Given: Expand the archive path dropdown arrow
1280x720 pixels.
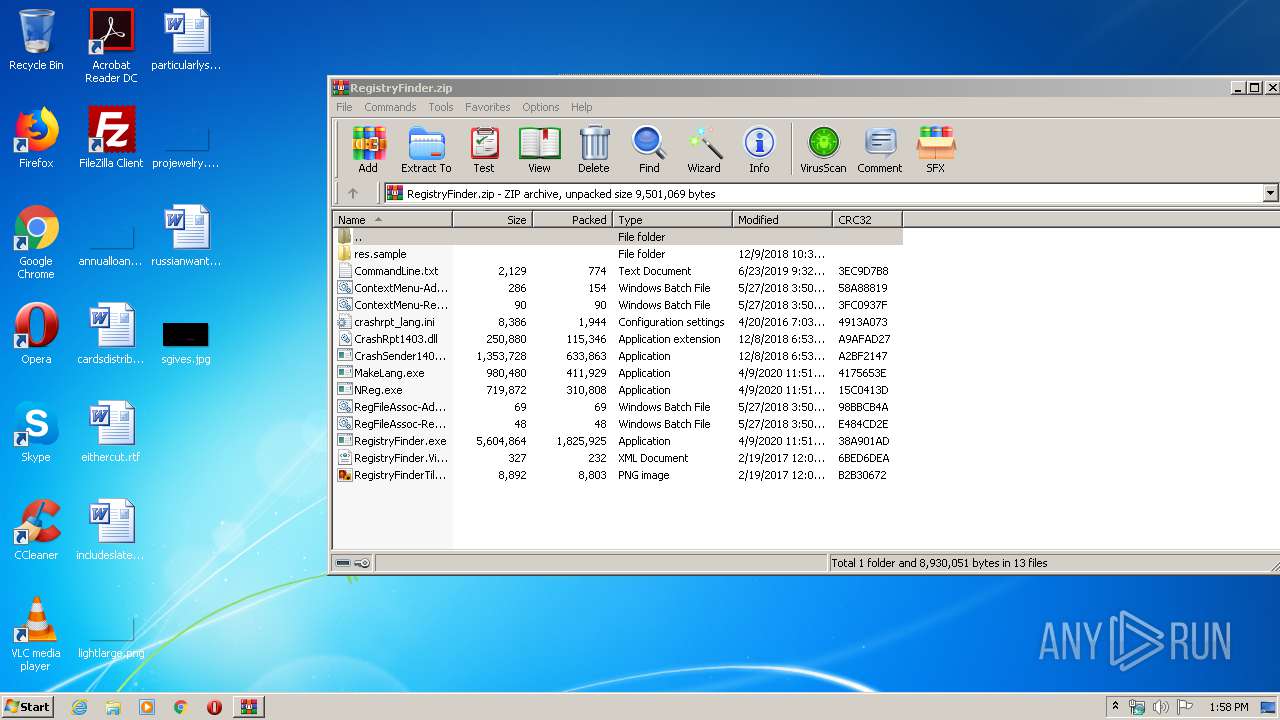Looking at the screenshot, I should pos(1271,194).
